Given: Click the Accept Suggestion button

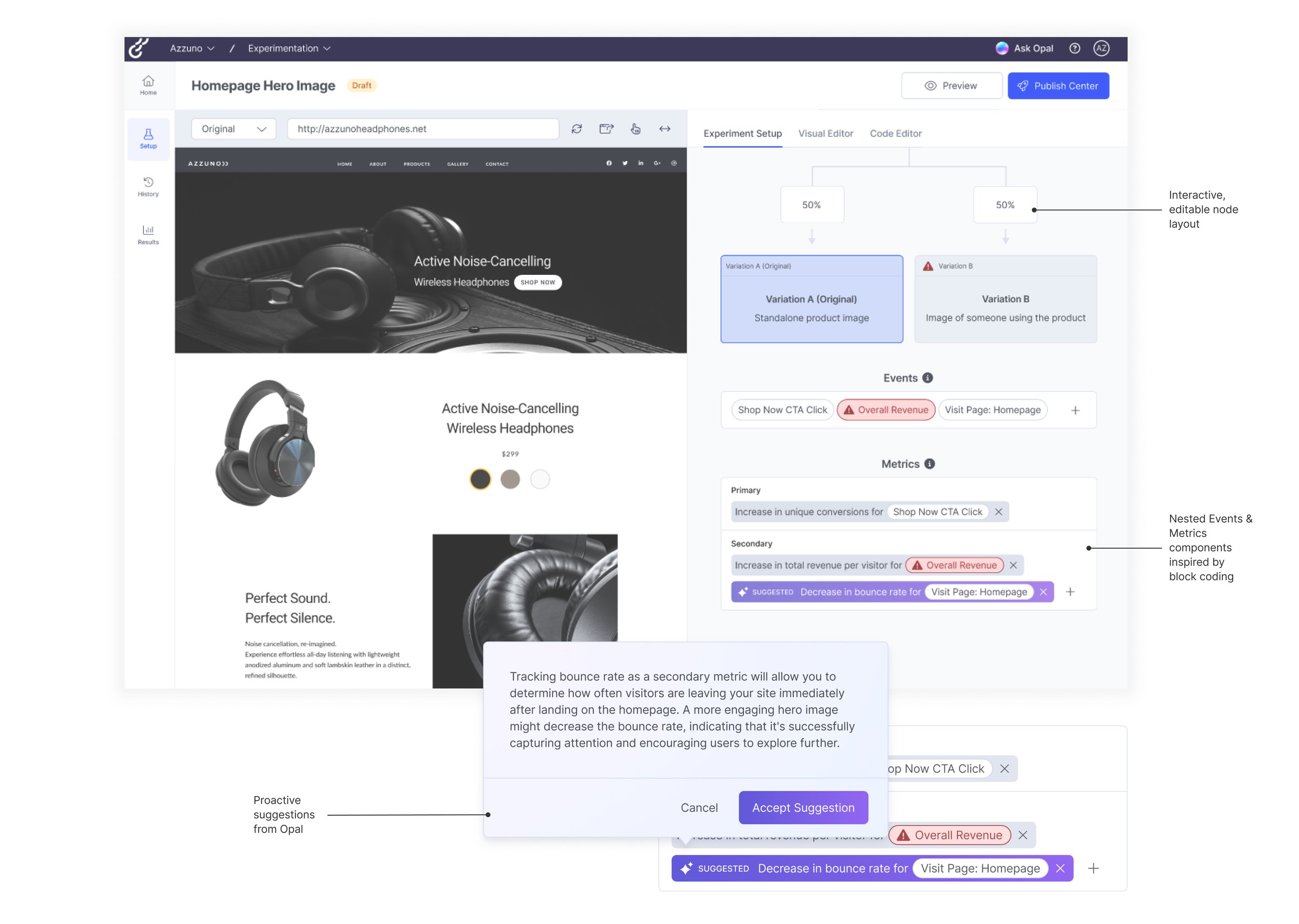Looking at the screenshot, I should pyautogui.click(x=802, y=808).
